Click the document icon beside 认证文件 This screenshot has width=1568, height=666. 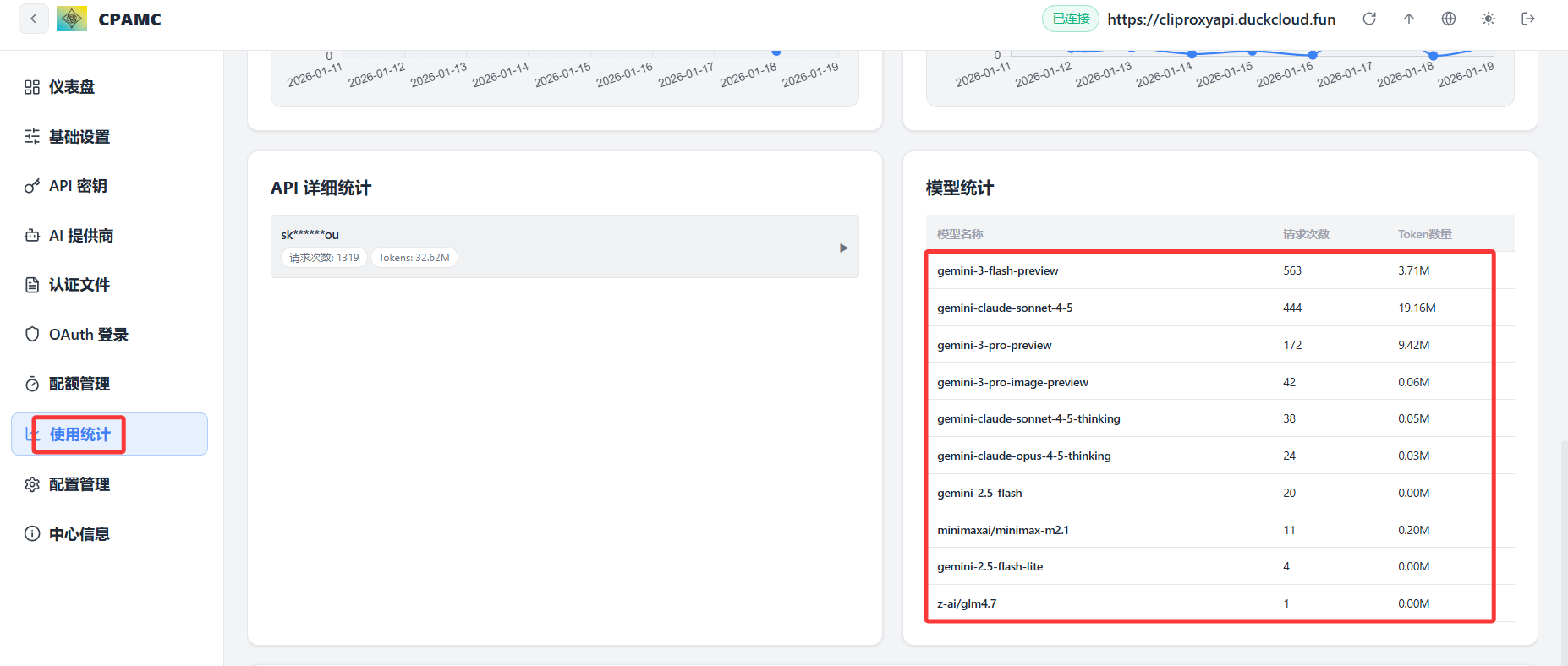pos(32,285)
